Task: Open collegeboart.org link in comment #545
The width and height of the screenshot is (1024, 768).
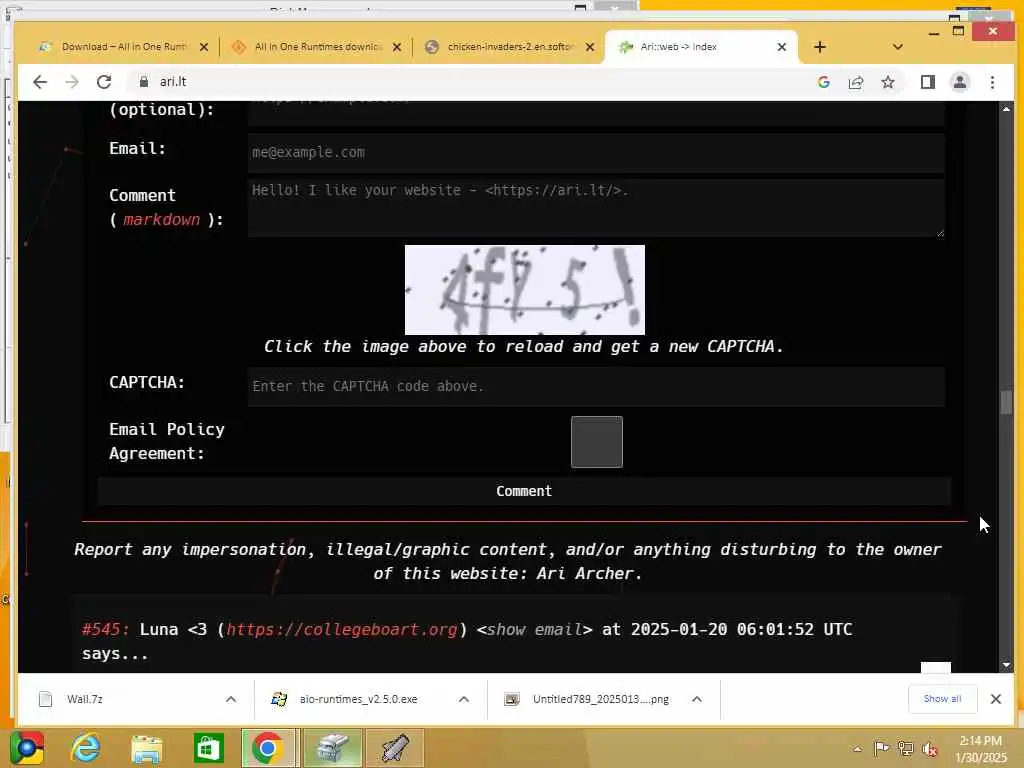Action: click(342, 630)
